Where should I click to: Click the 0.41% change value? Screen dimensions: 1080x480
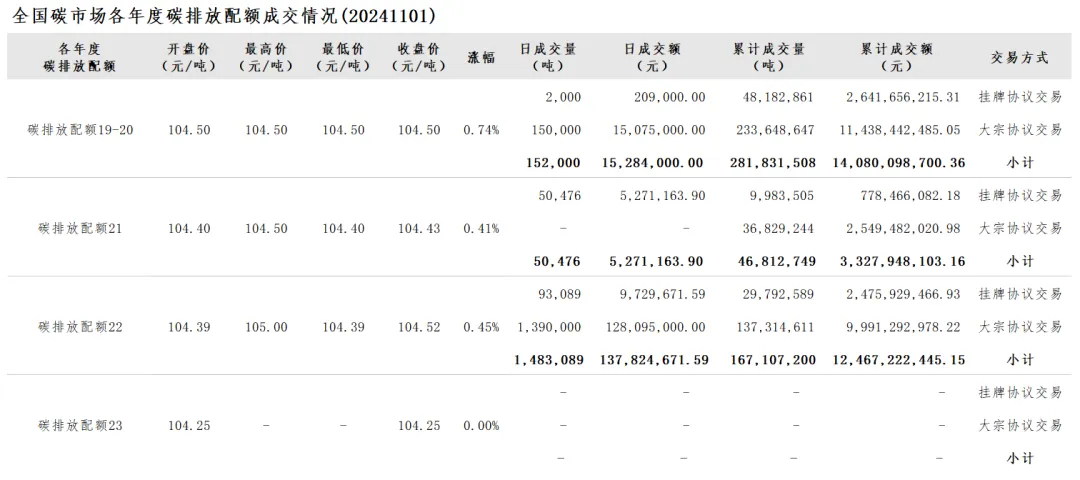pos(481,229)
